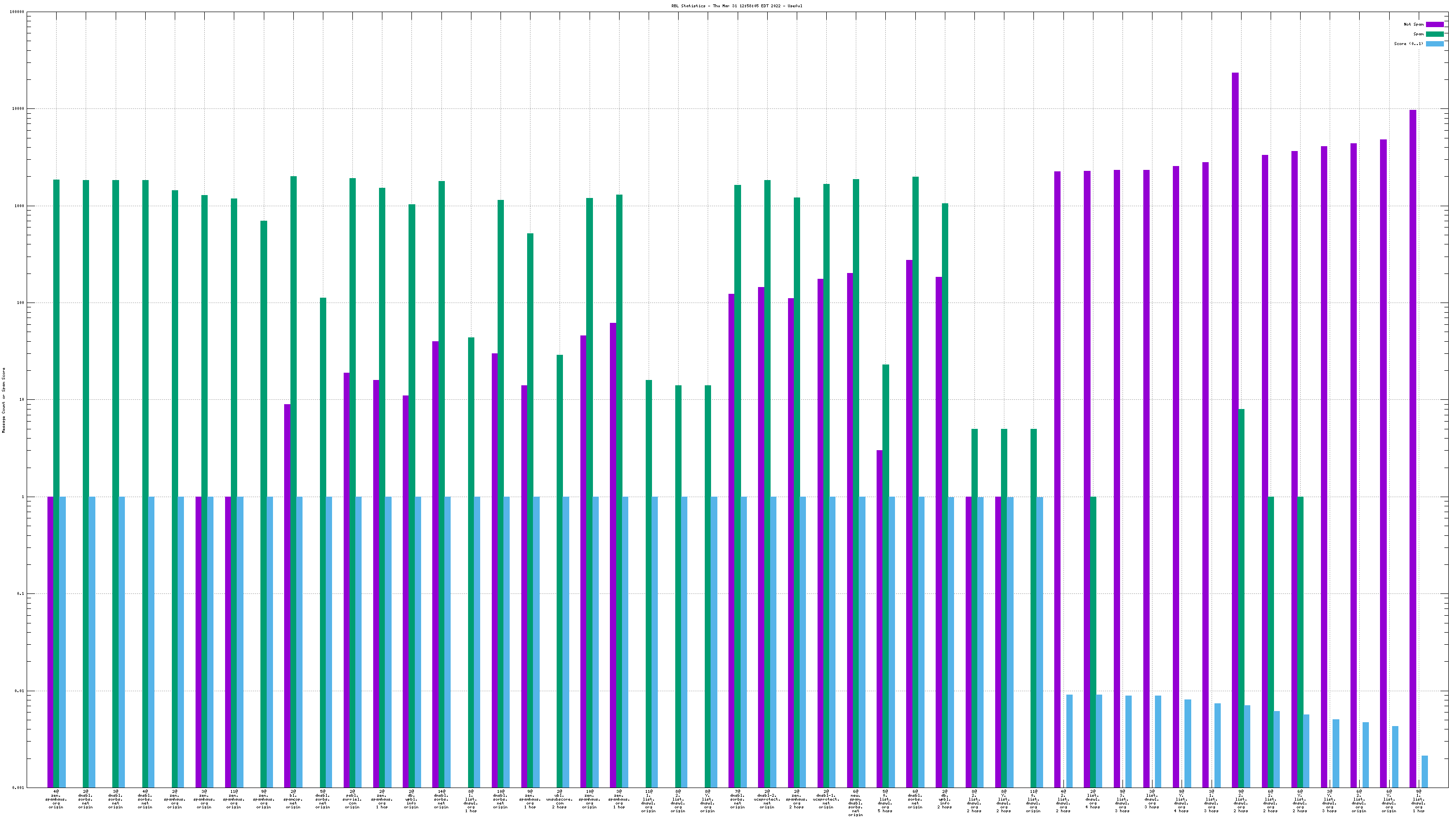The width and height of the screenshot is (1456, 819).
Task: Click the 100000 y-axis tick label
Action: tap(17, 12)
